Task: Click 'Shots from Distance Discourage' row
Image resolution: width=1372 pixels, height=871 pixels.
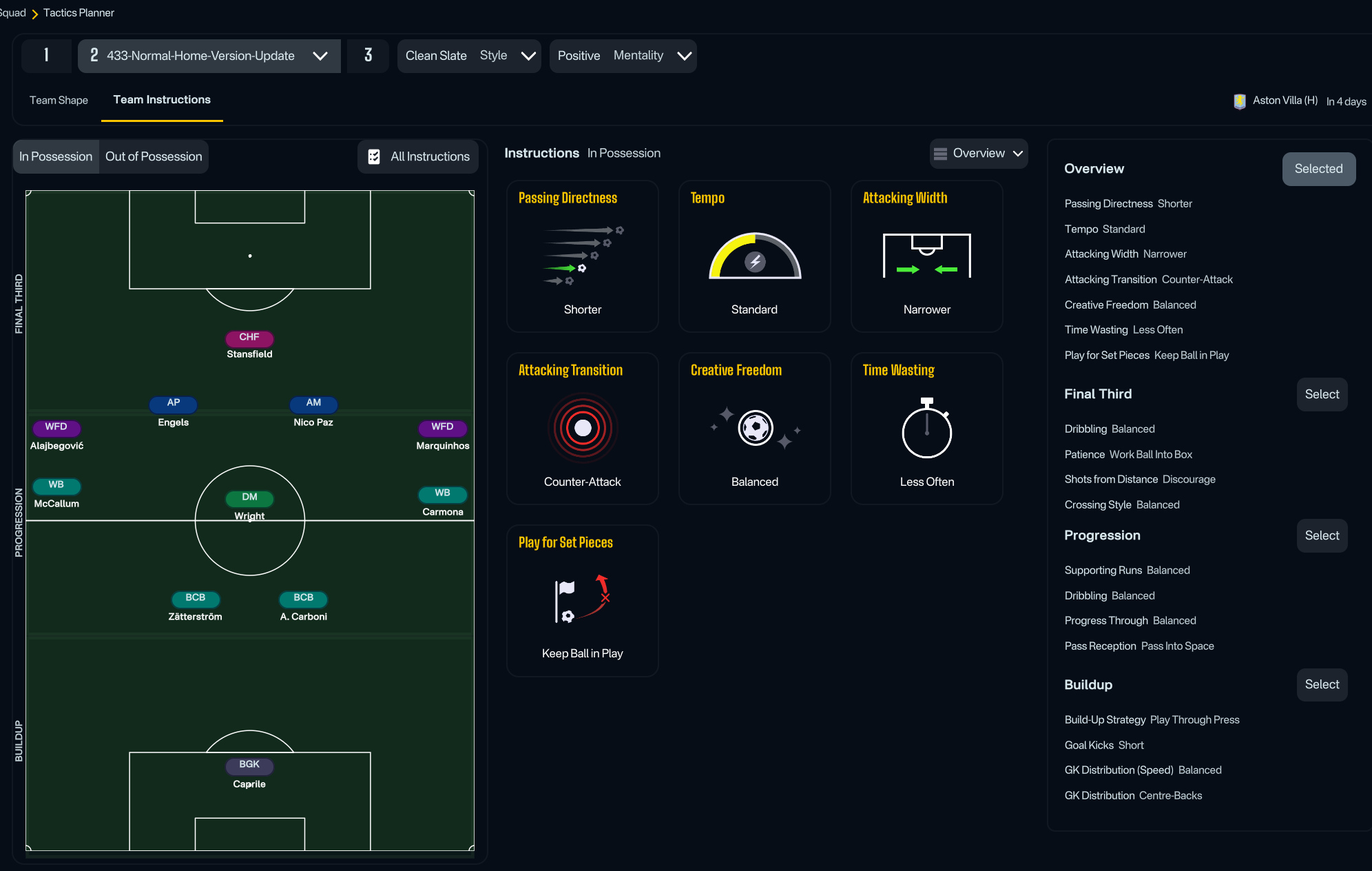Action: (x=1140, y=480)
